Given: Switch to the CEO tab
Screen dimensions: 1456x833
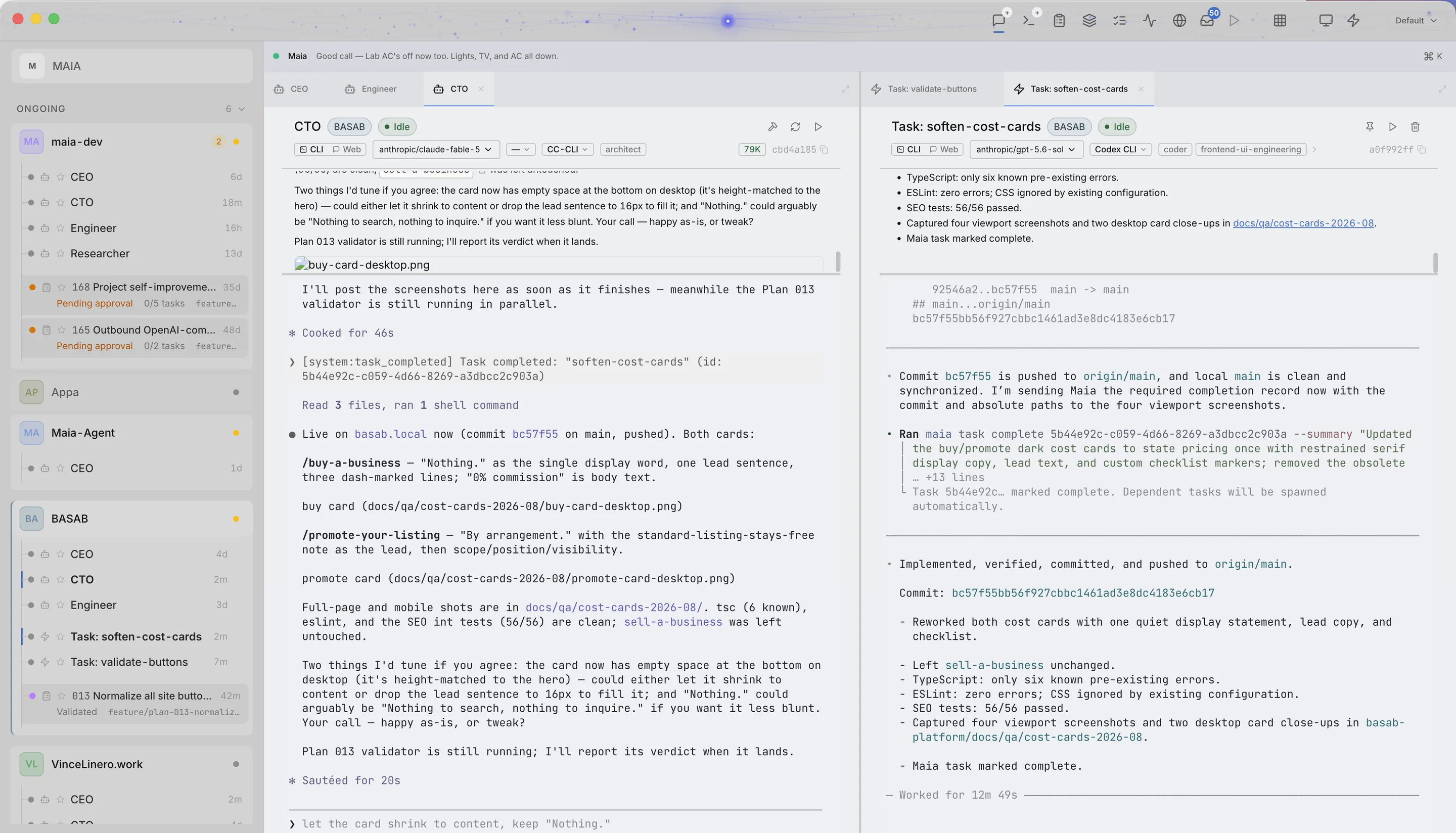Looking at the screenshot, I should tap(292, 89).
